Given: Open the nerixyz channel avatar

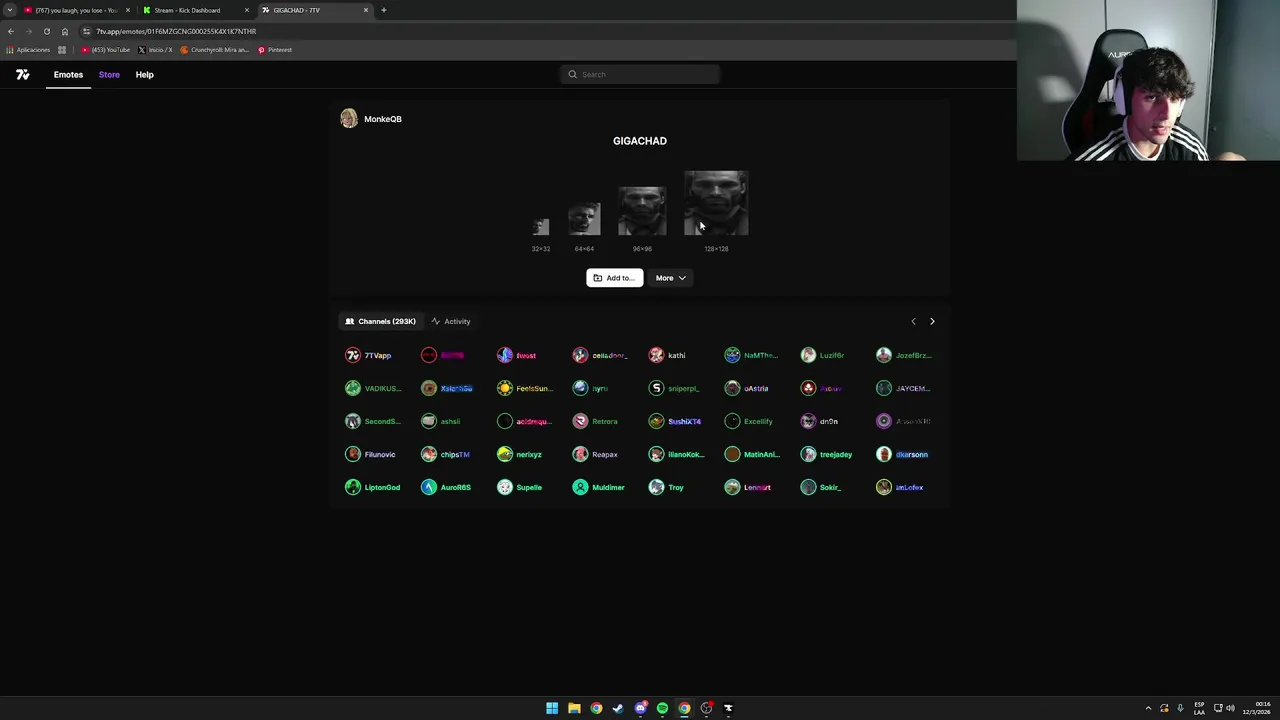Looking at the screenshot, I should click(x=504, y=454).
